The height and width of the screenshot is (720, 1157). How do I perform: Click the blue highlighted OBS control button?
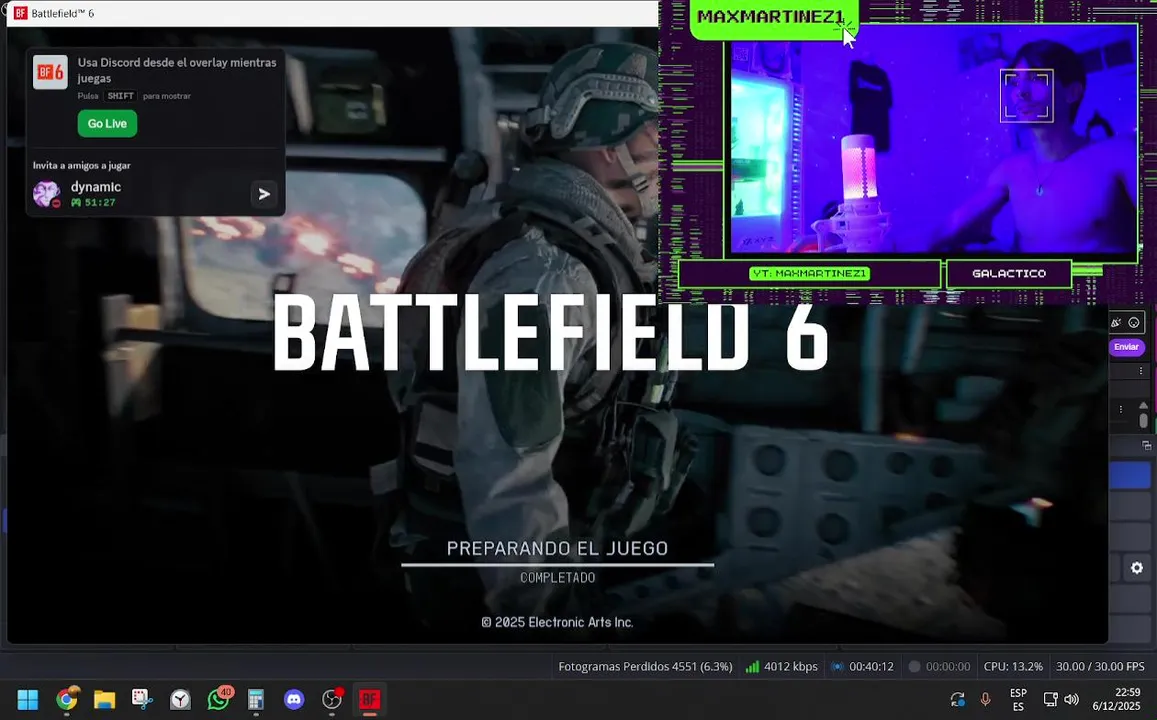pos(1130,475)
